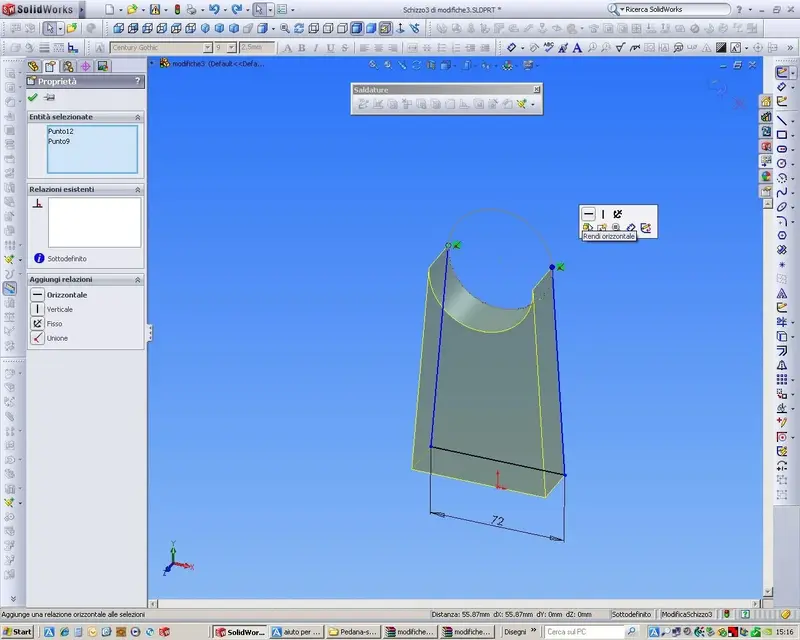Image resolution: width=800 pixels, height=640 pixels.
Task: Select the Orizzontale relation icon
Action: (37, 294)
